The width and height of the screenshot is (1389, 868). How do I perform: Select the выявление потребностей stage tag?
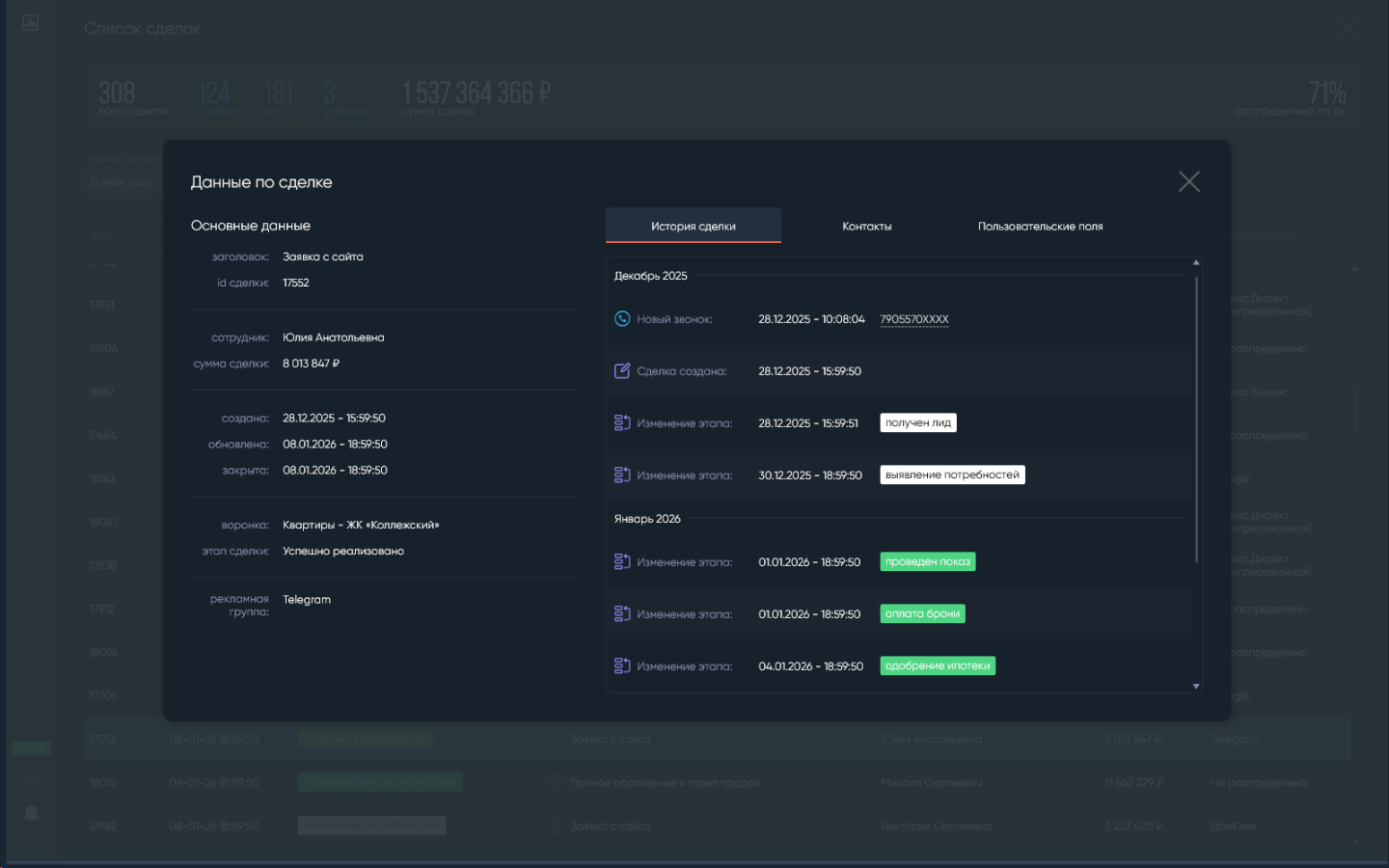(951, 475)
